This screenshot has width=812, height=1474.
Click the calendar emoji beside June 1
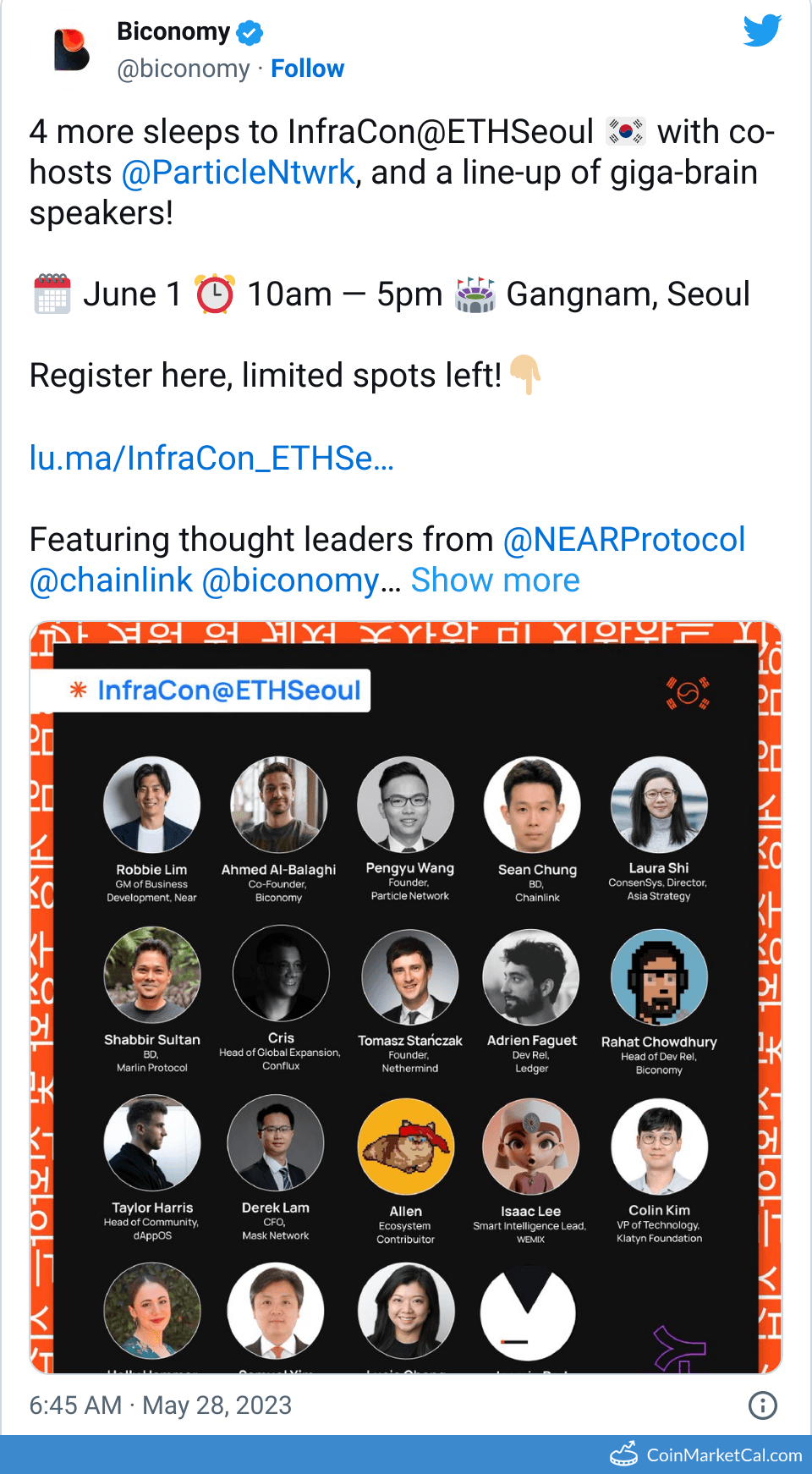click(52, 294)
